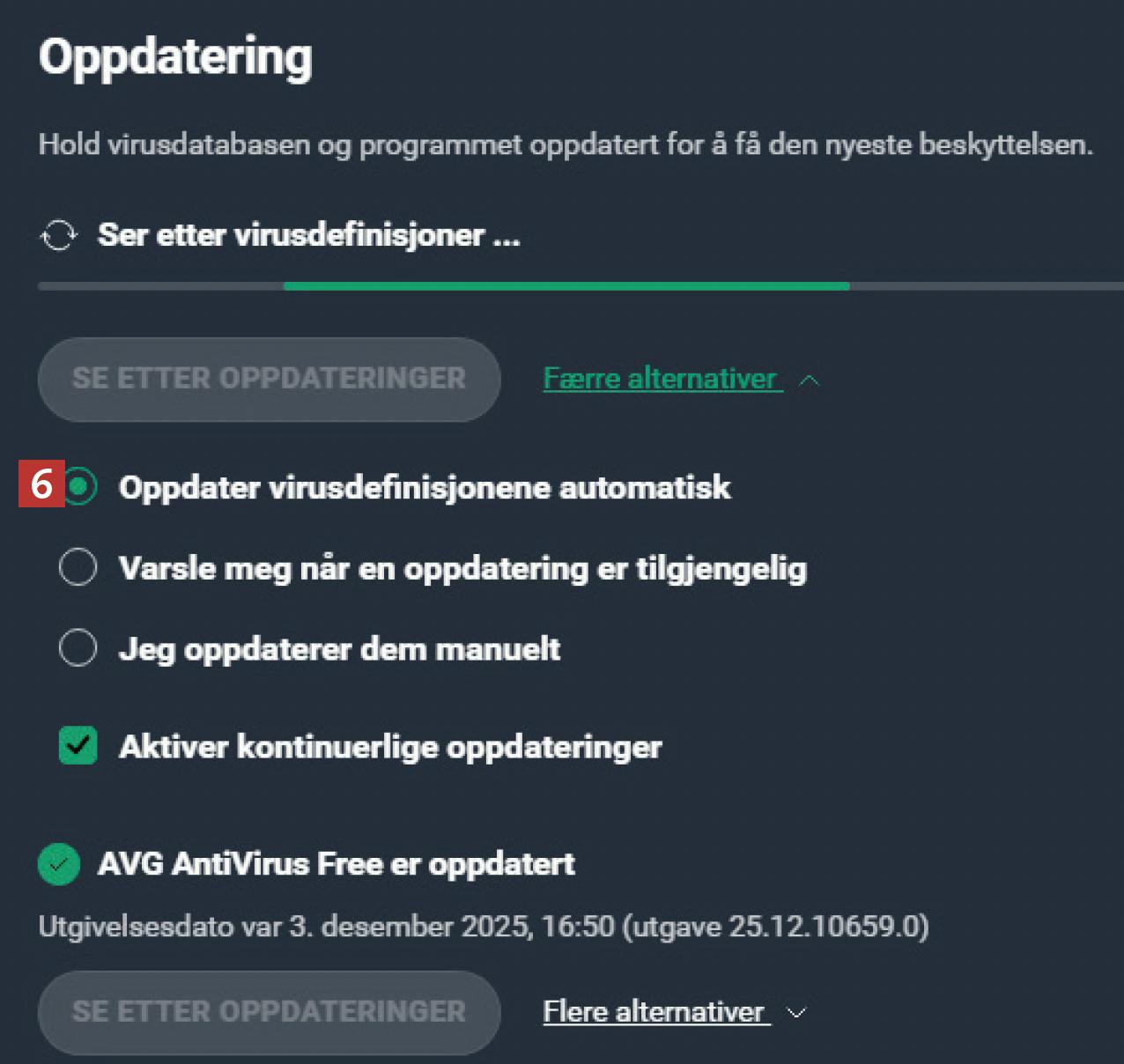Click the AVG AntiVirus Free er oppdatert text
Viewport: 1124px width, 1064px height.
[x=336, y=864]
